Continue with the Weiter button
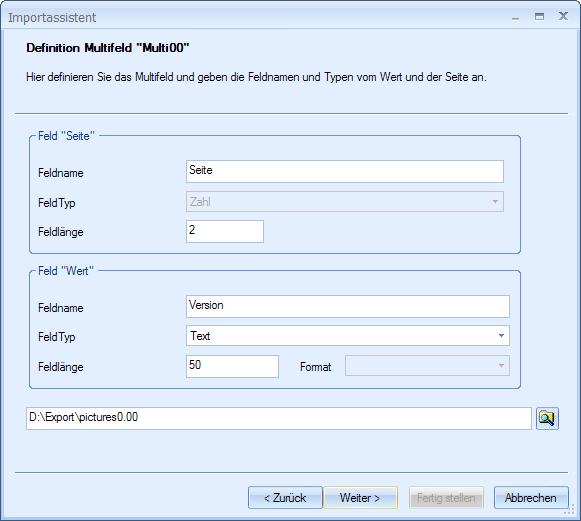Image resolution: width=581 pixels, height=521 pixels. click(x=360, y=498)
